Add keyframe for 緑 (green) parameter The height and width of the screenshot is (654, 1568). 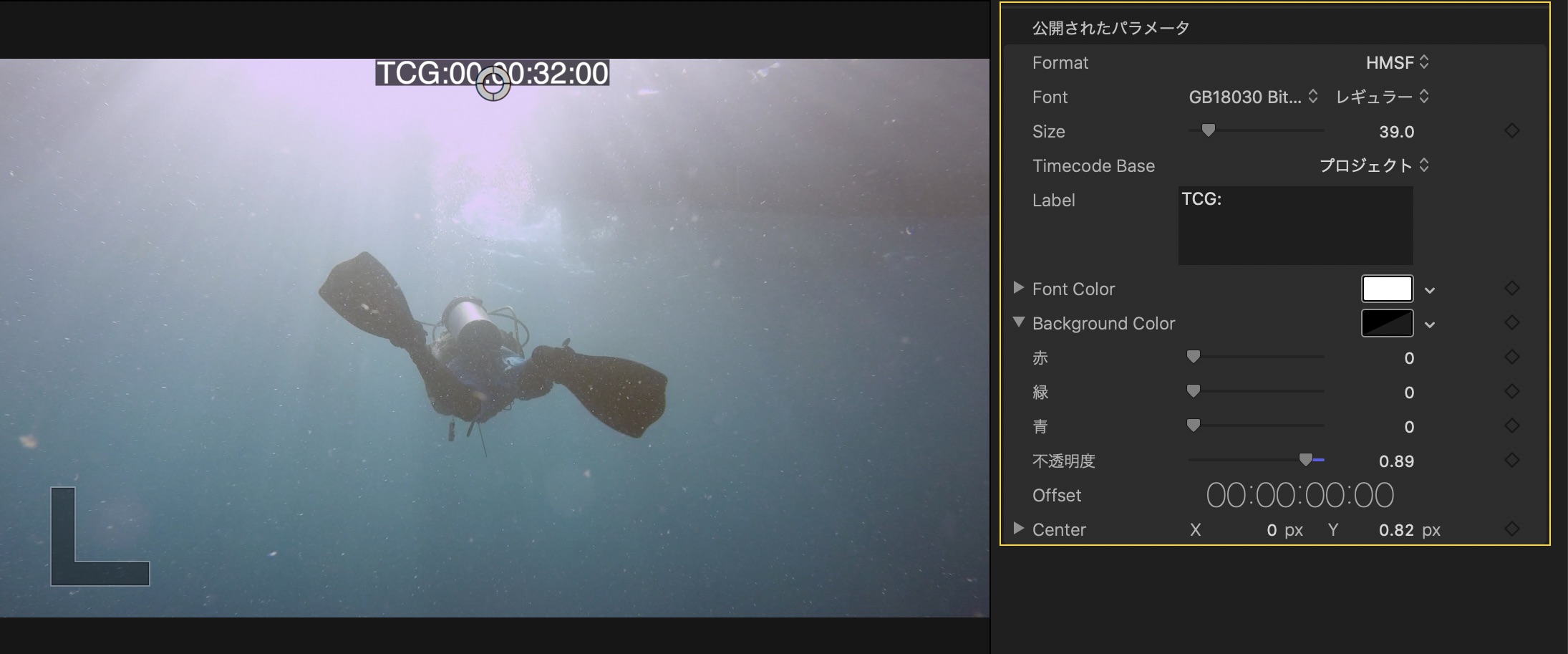(x=1511, y=392)
